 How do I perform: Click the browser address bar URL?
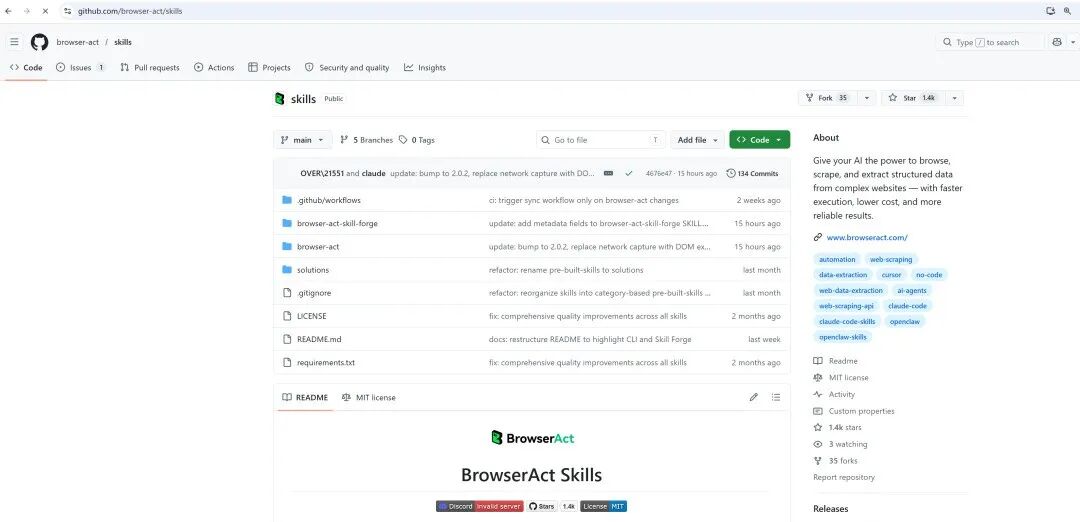pos(129,11)
